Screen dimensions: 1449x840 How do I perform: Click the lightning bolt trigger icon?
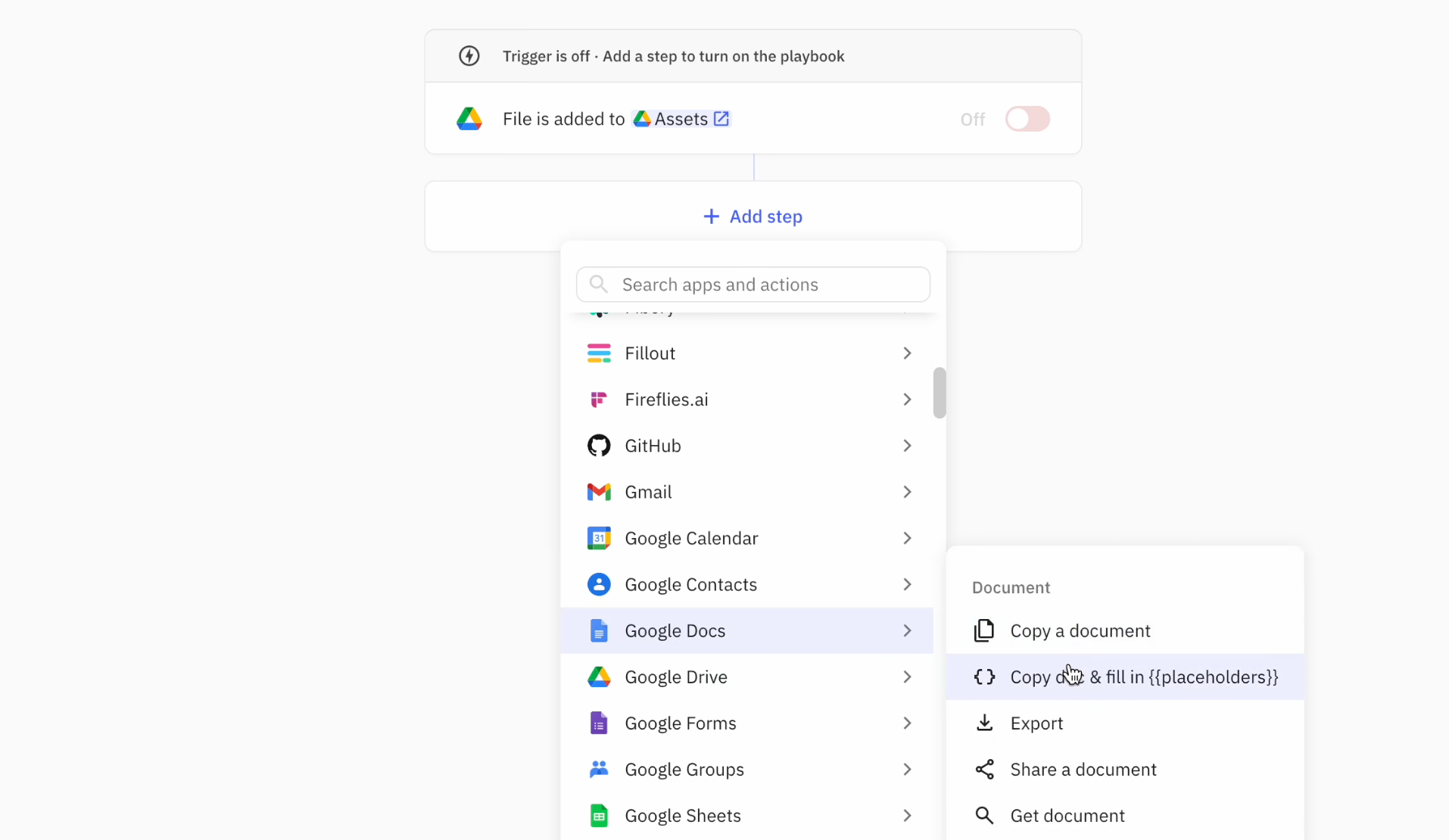[469, 56]
